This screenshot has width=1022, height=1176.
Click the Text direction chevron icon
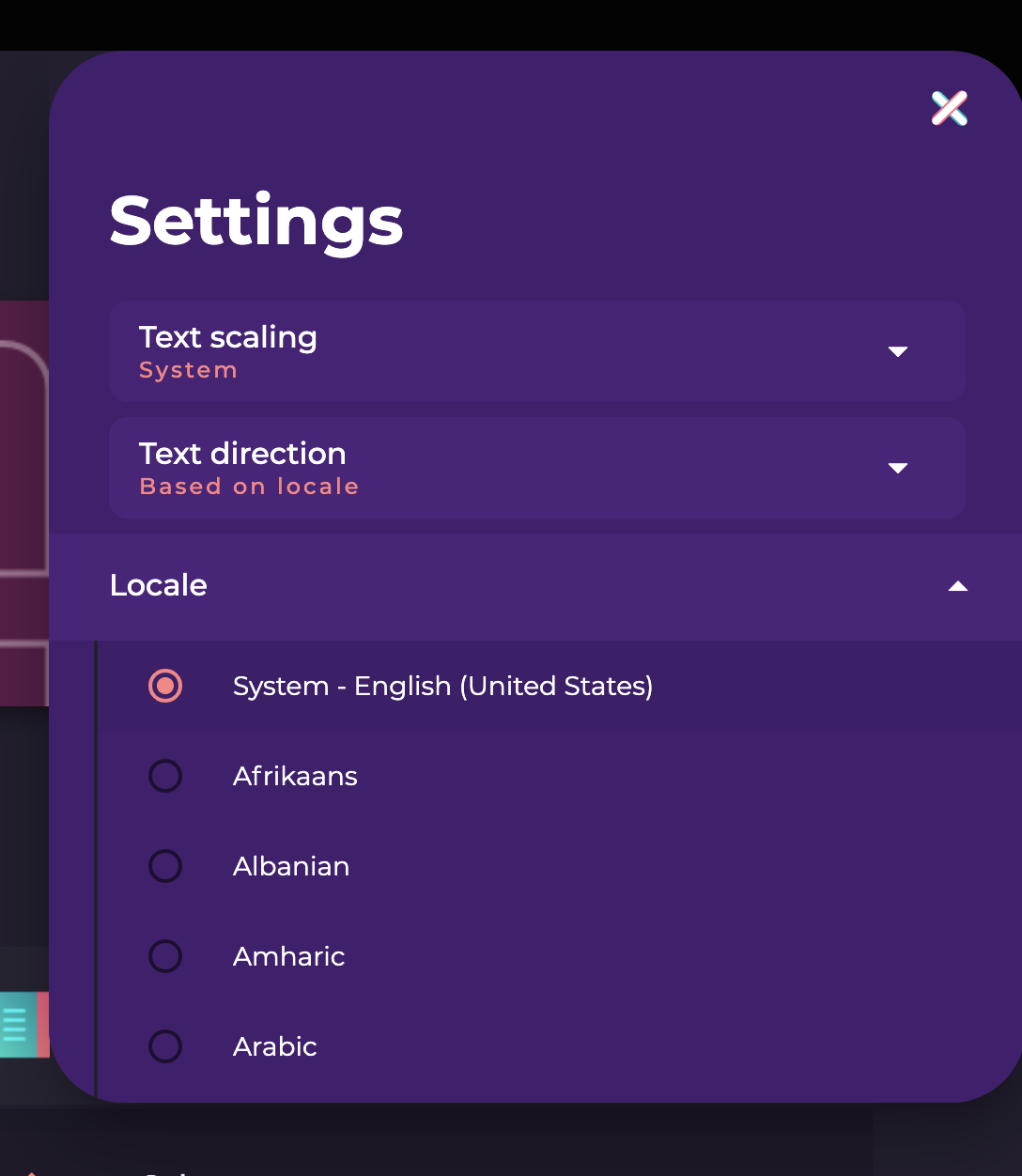(x=898, y=468)
